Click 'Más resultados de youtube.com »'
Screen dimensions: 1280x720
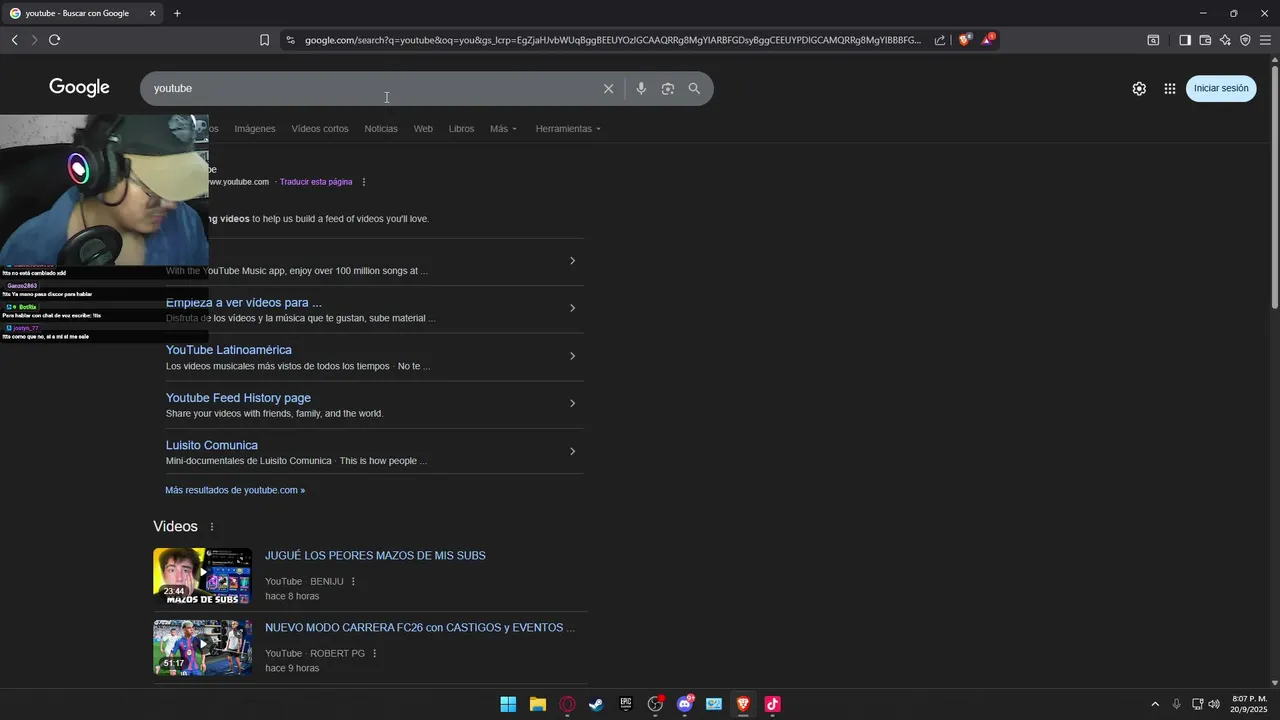(235, 490)
